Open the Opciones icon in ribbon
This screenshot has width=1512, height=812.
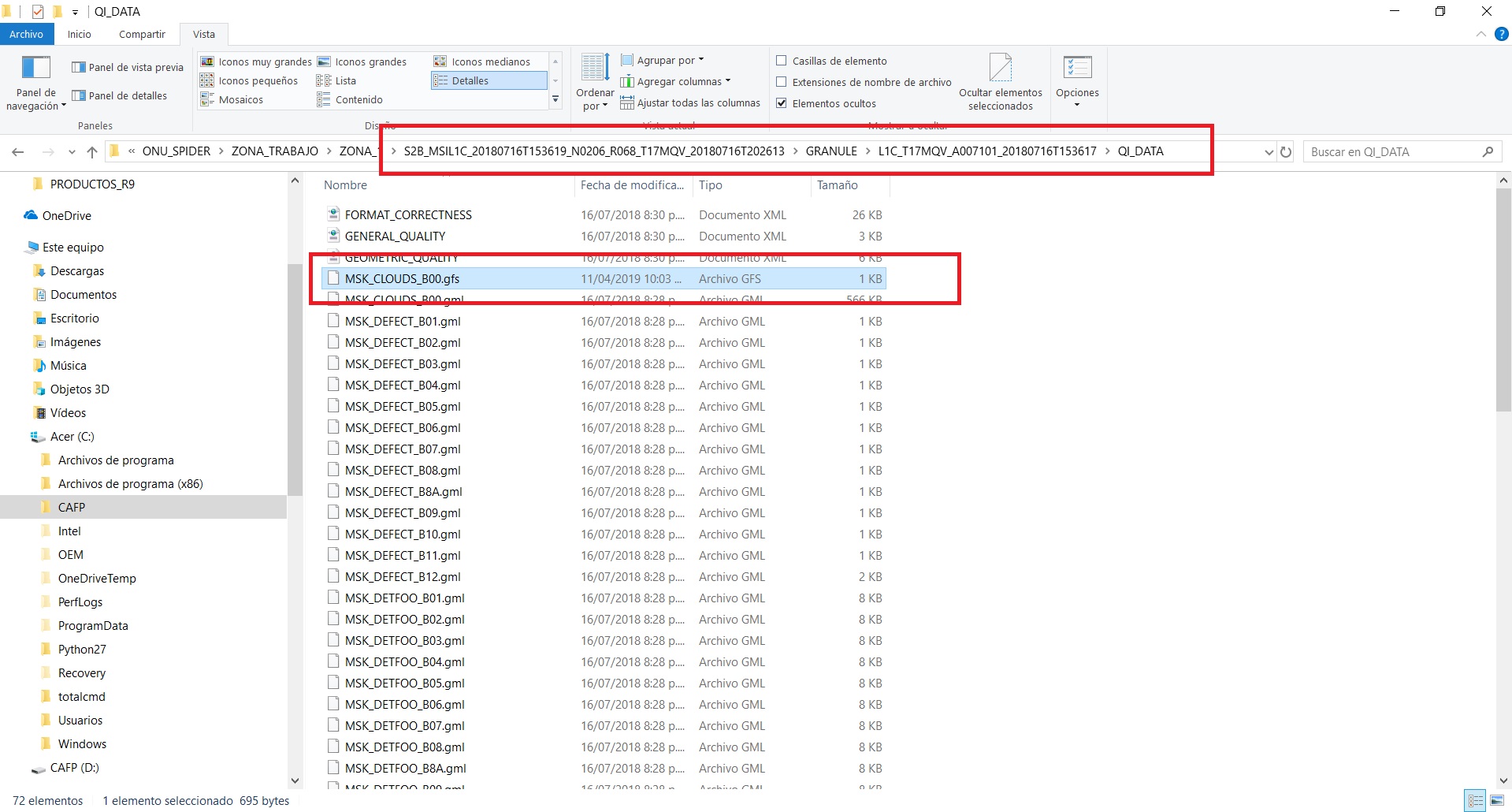click(x=1076, y=69)
